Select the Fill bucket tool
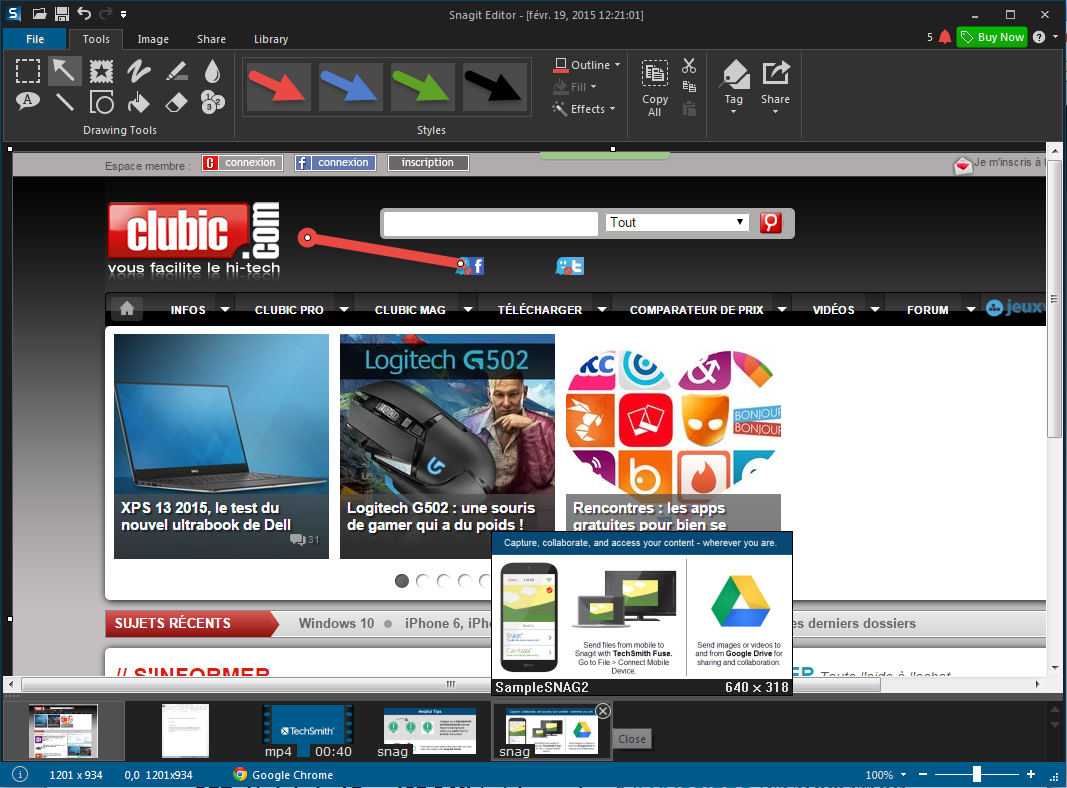1067x788 pixels. [x=139, y=102]
